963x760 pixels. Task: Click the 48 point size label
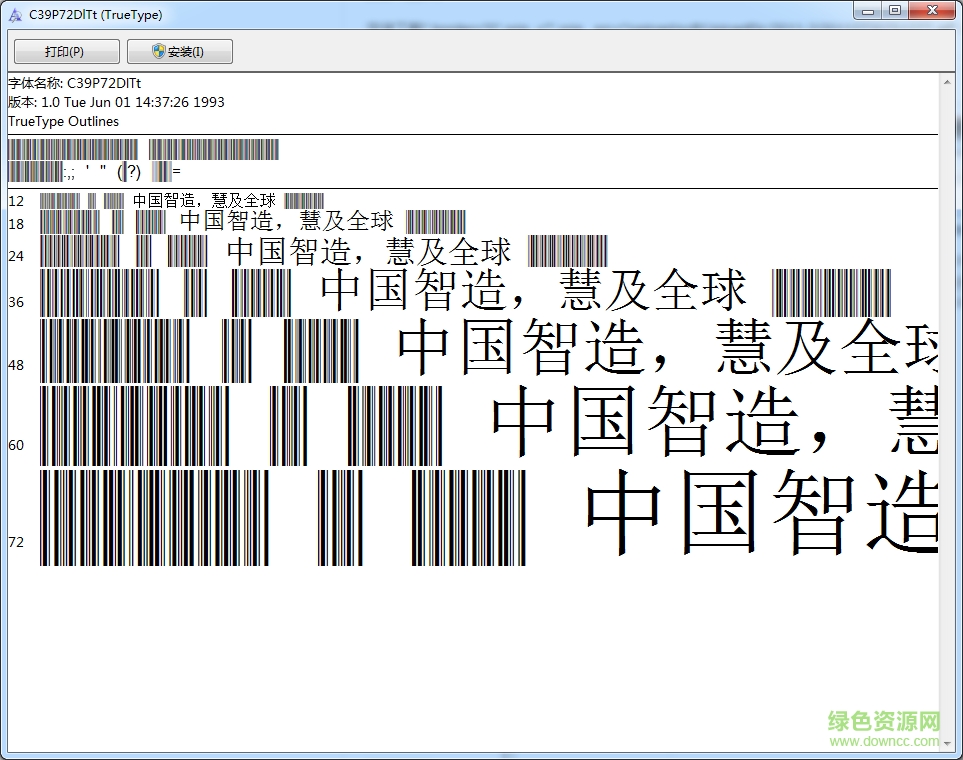16,365
